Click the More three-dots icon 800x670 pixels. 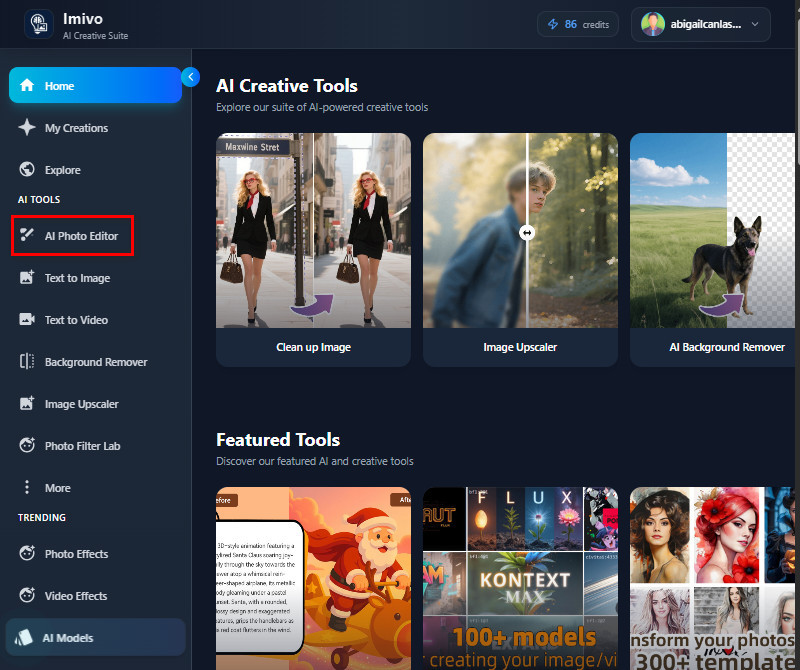[27, 487]
